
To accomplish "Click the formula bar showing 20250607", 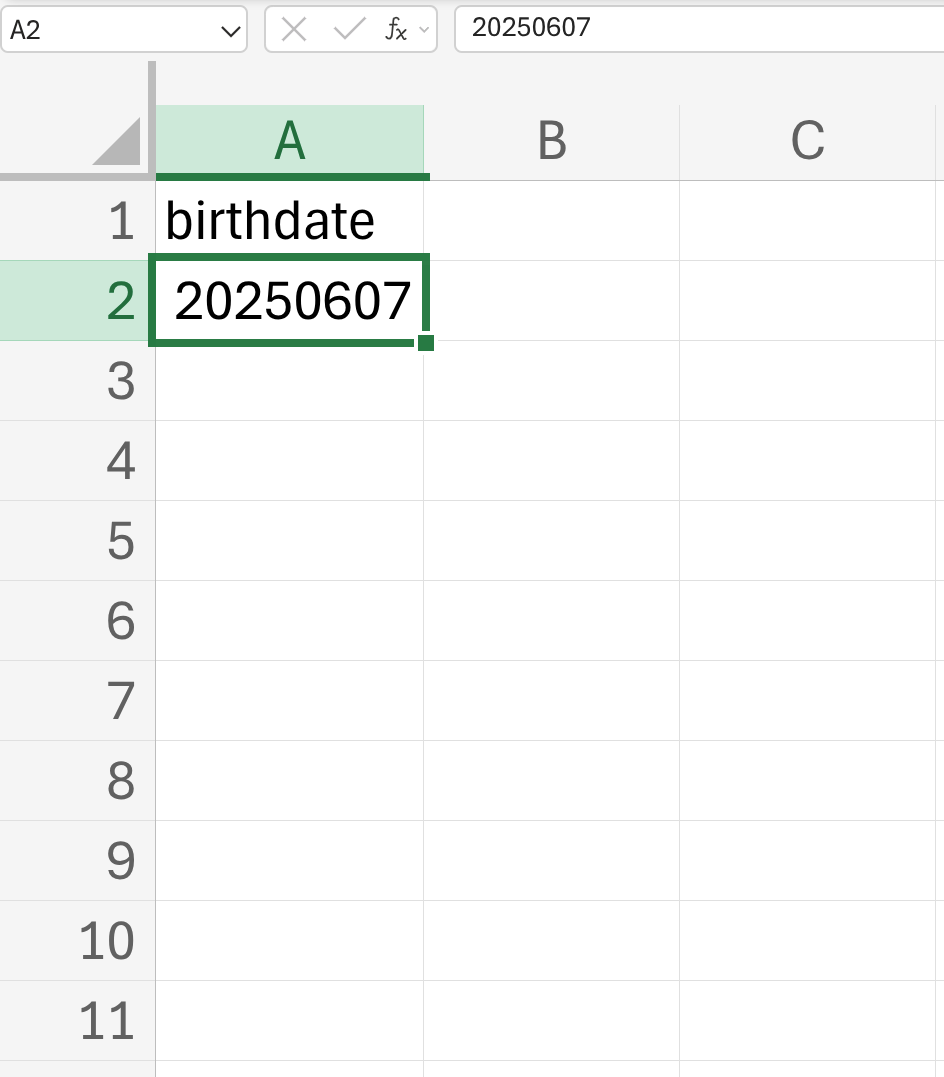I will coord(699,29).
